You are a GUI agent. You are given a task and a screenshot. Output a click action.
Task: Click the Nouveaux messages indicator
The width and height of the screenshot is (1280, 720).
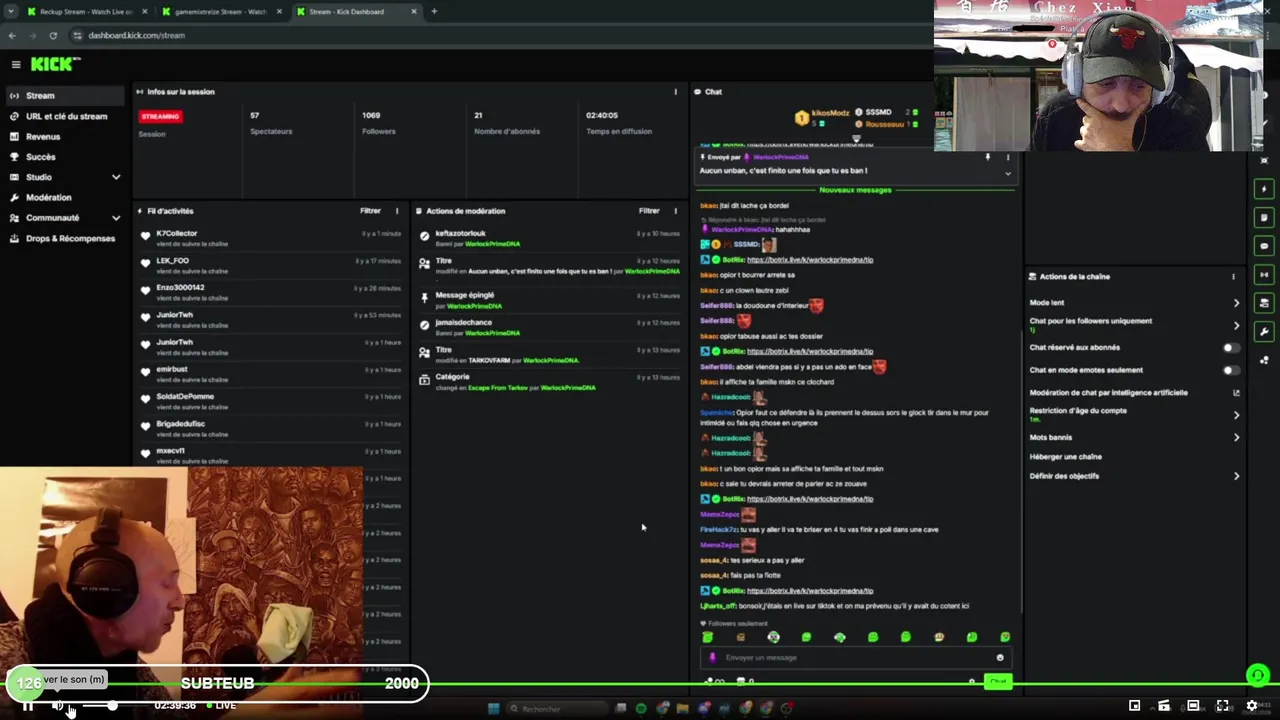click(x=855, y=190)
